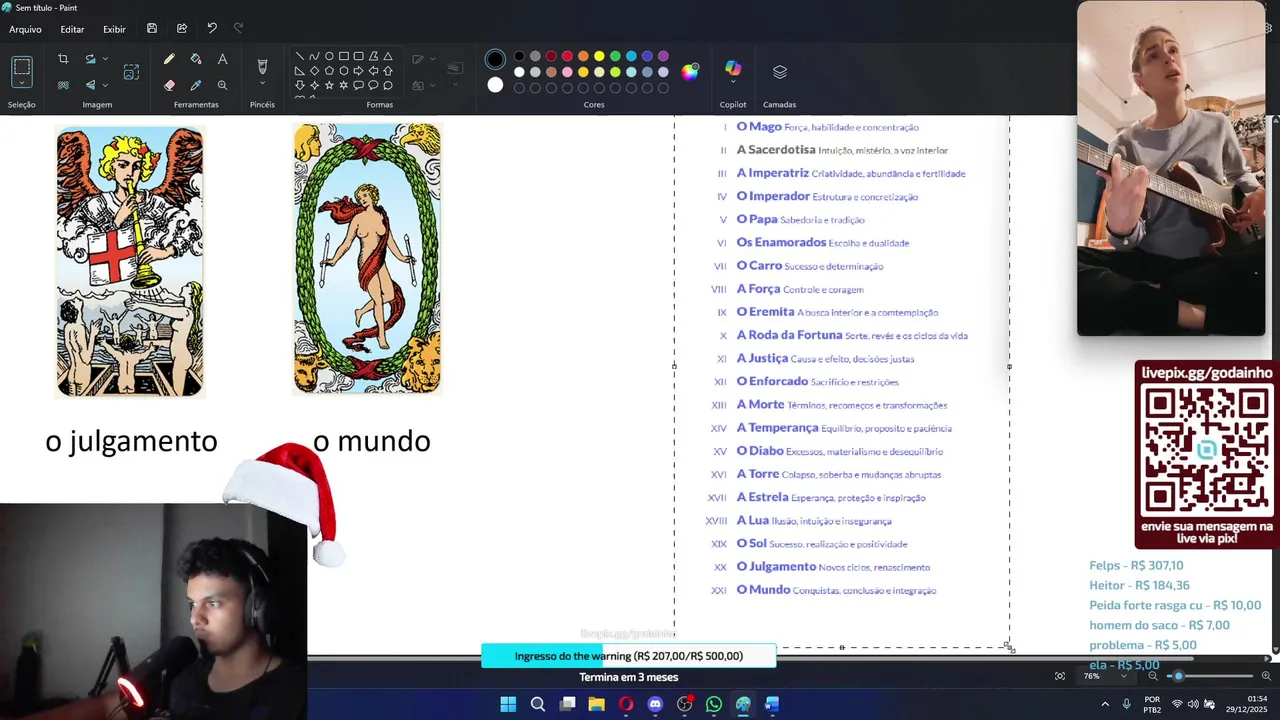Viewport: 1280px width, 720px height.
Task: Select the text tool
Action: [222, 59]
